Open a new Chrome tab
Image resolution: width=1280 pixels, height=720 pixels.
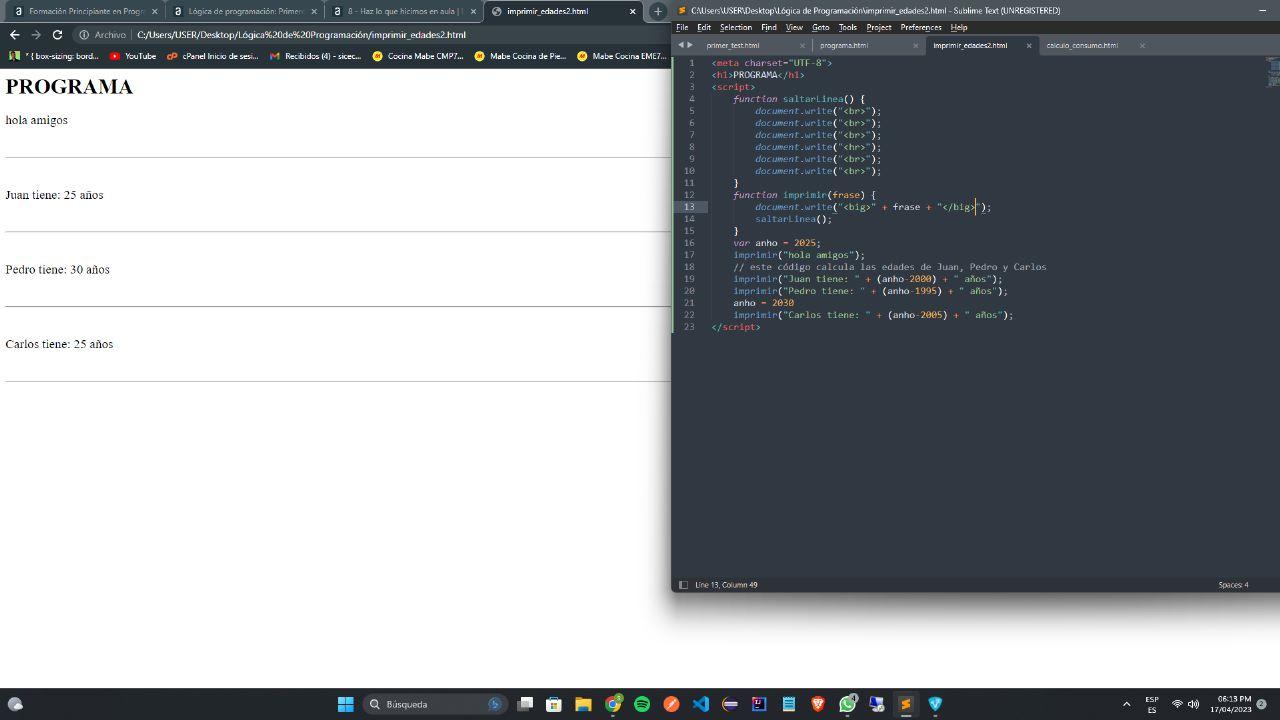point(658,11)
